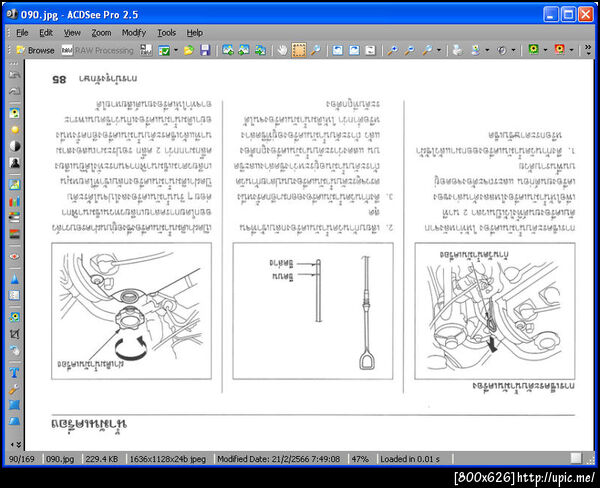This screenshot has width=600, height=488.
Task: Show more toolbar buttons via double chevron
Action: point(588,49)
